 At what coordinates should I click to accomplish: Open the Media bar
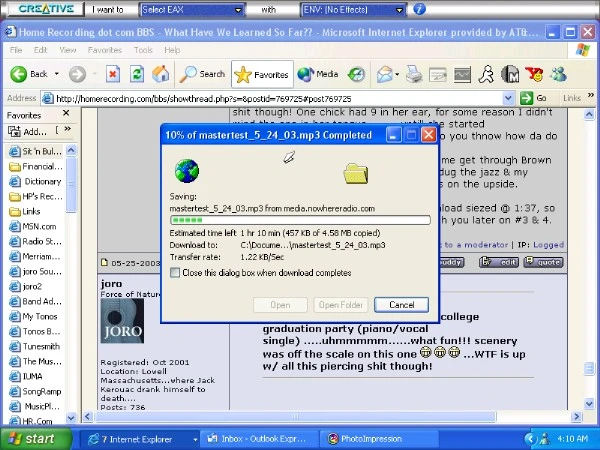tap(318, 74)
